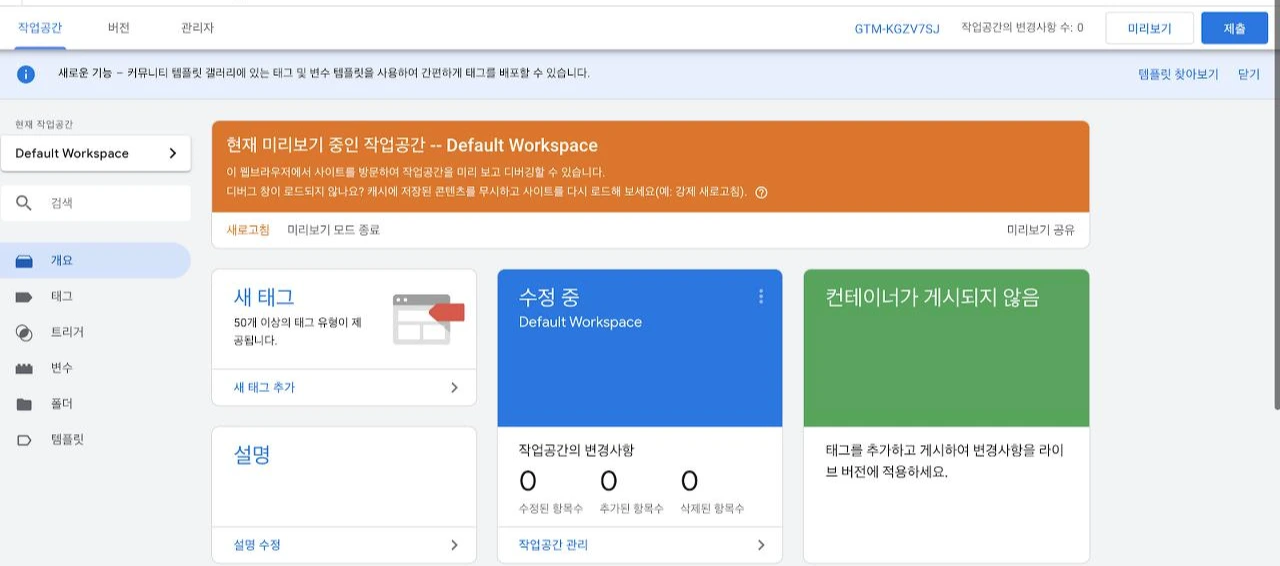This screenshot has height=566, width=1280.
Task: Select 트리거 in the left navigation
Action: pyautogui.click(x=95, y=332)
